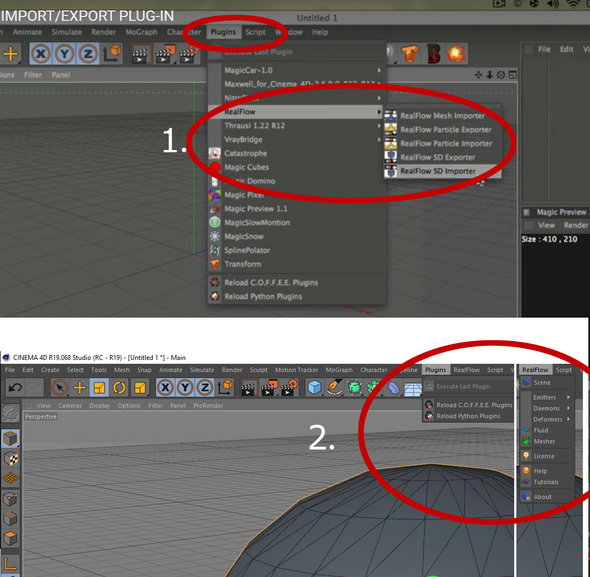
Task: Select the Scale tool in lower toolbar
Action: [x=99, y=387]
